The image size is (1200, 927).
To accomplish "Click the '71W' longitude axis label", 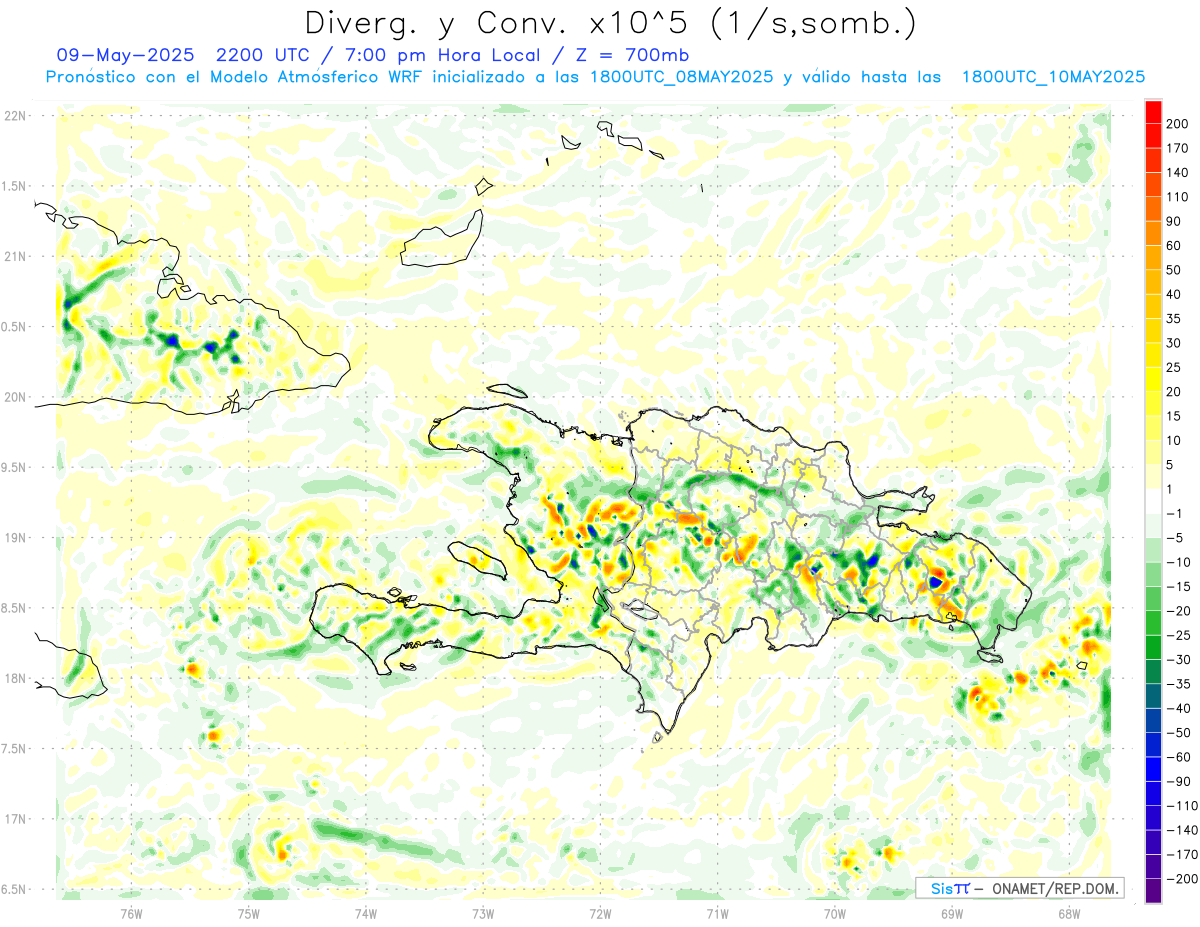I will (x=717, y=914).
